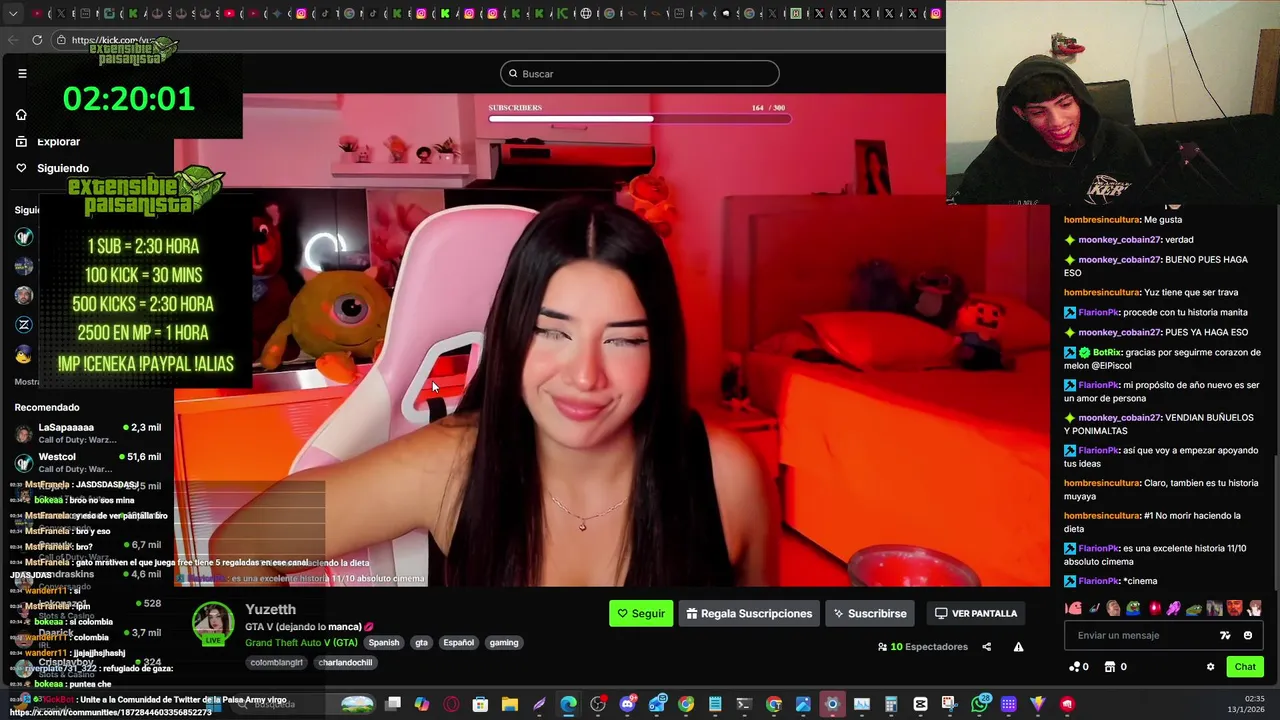Reload the page in browser

click(37, 40)
